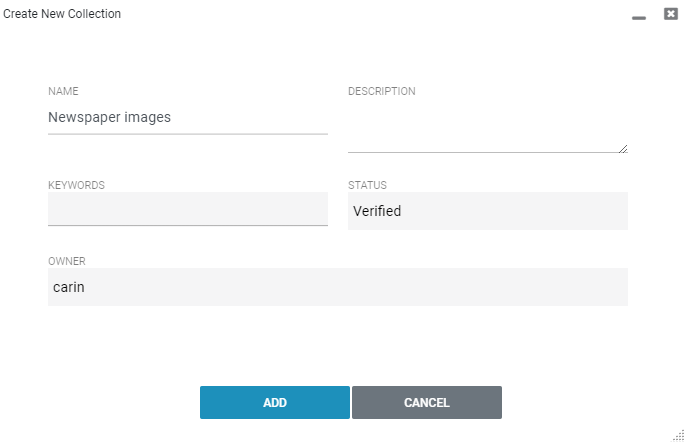
Task: Click the KEYWORDS field label
Action: 76,185
